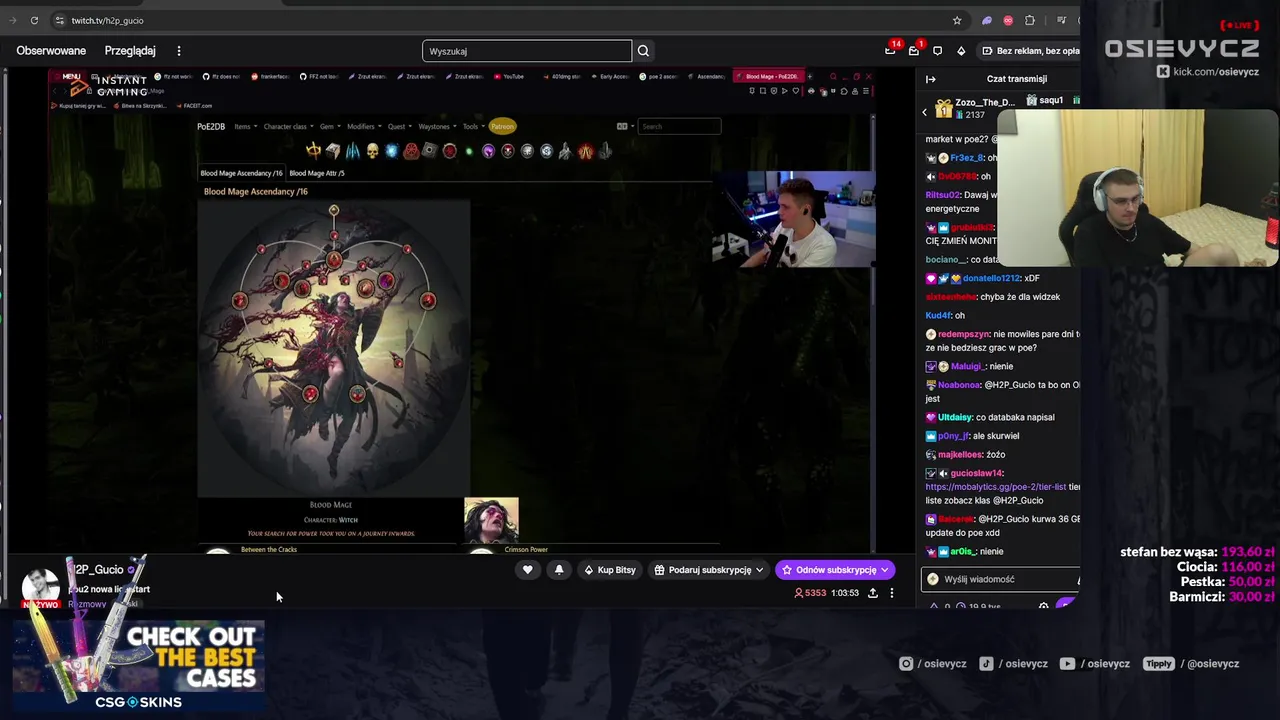Switch to the 'Blood Mage - PoE2DB' streamed browser tab

pyautogui.click(x=770, y=77)
